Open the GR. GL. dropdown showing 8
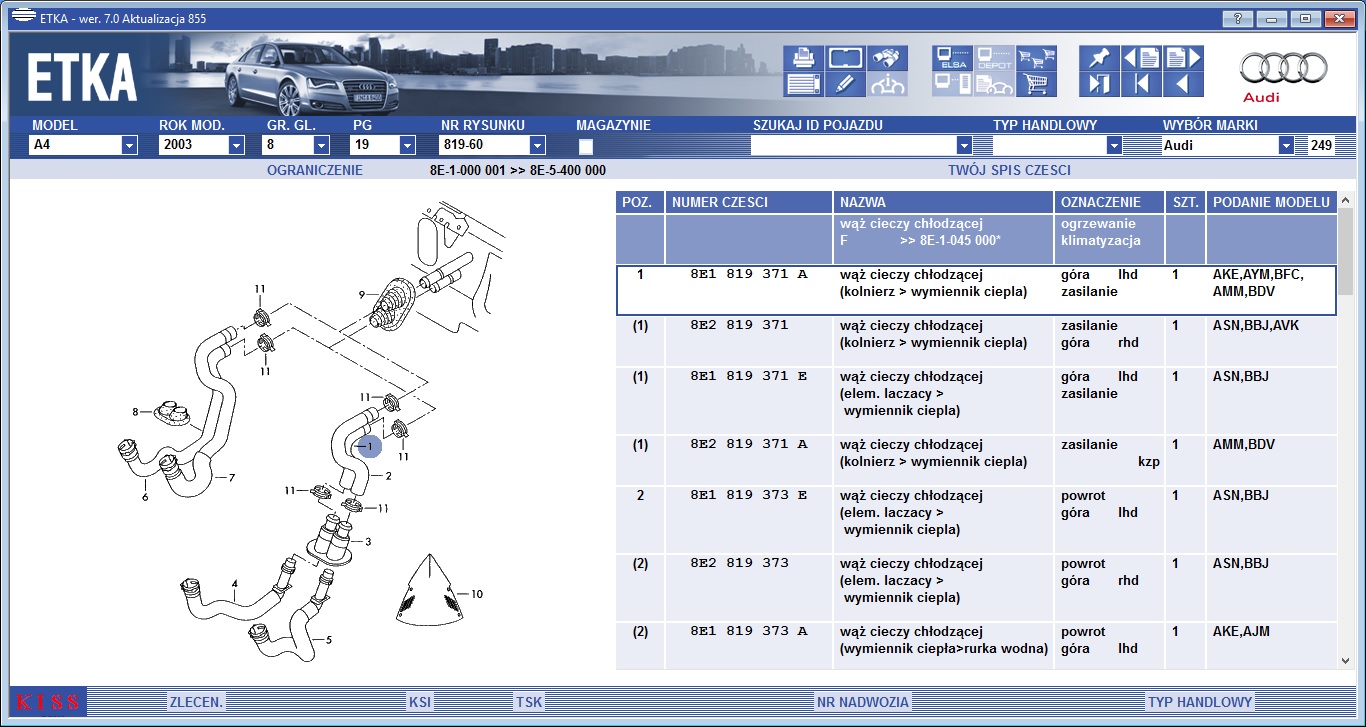Screen dimensions: 1366x727 tap(321, 145)
